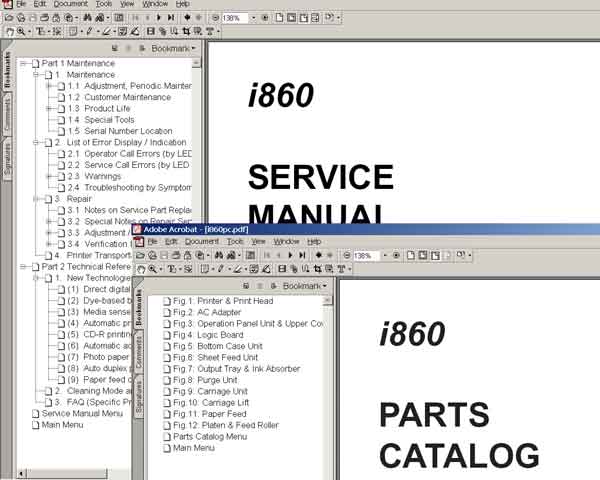
Task: Click Fit in Window icon in back window toolbar
Action: pyautogui.click(x=291, y=18)
